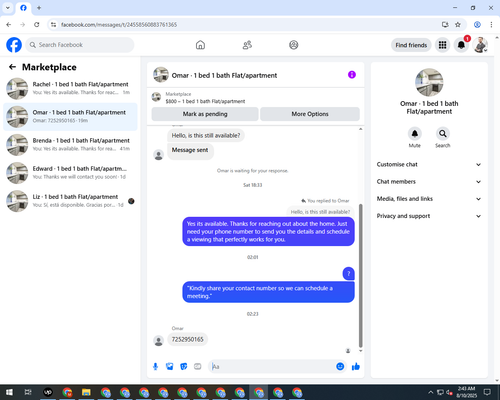500x400 pixels.
Task: Show hidden system tray icons
Action: coord(430,392)
